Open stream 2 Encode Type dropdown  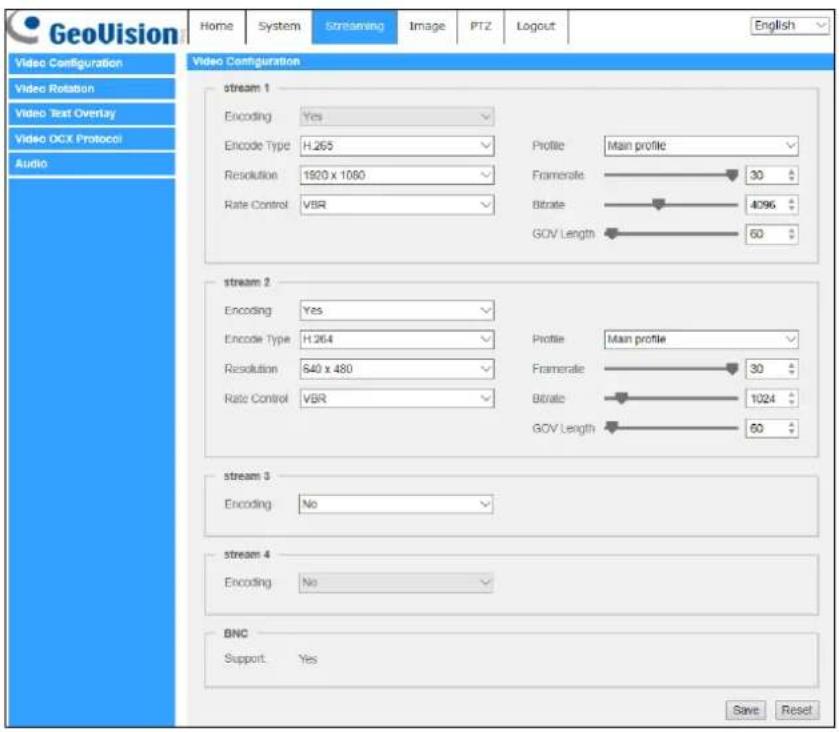coord(396,339)
